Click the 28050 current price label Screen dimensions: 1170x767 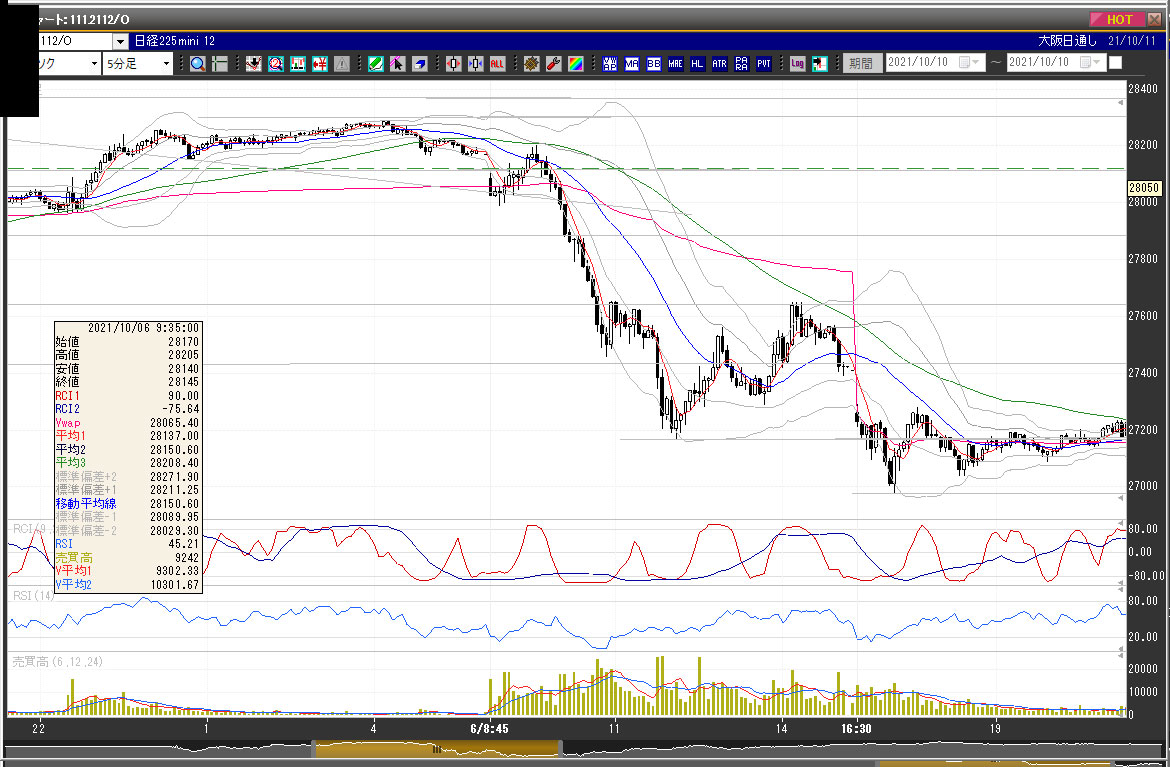coord(1144,188)
